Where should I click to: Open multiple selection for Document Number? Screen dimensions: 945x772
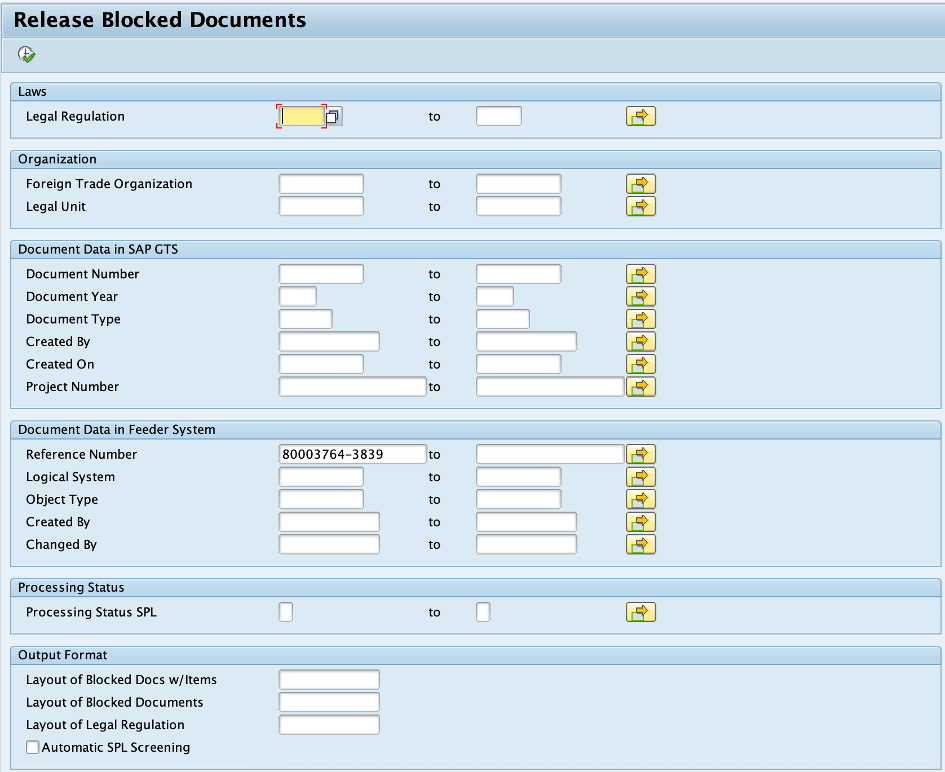pyautogui.click(x=641, y=274)
